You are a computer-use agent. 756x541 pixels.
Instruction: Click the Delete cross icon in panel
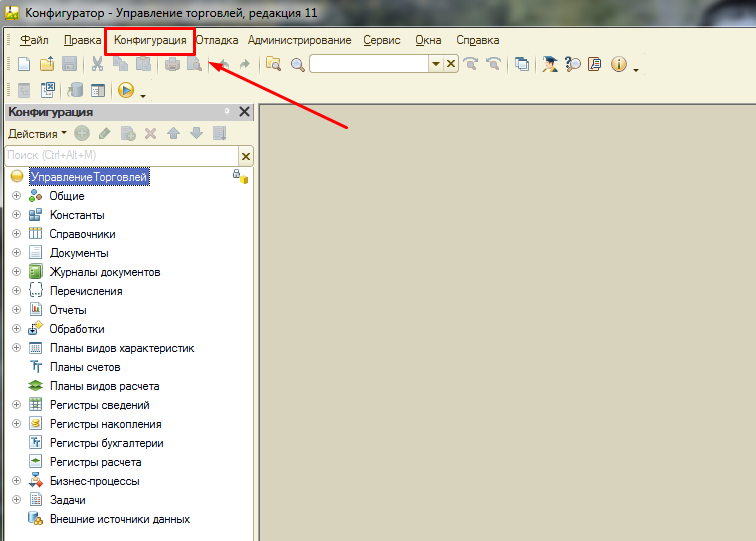point(150,134)
